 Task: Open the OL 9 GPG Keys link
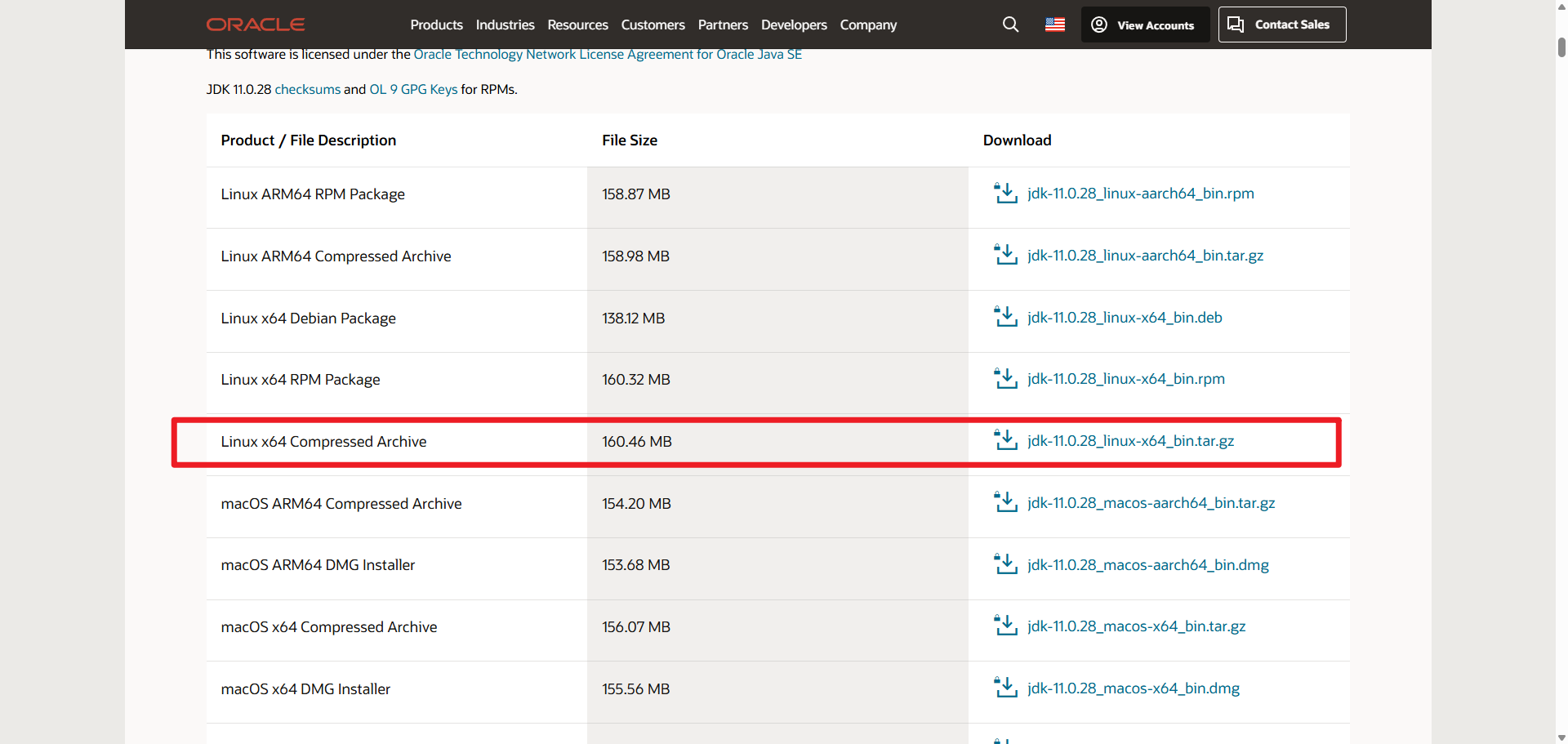pyautogui.click(x=413, y=89)
